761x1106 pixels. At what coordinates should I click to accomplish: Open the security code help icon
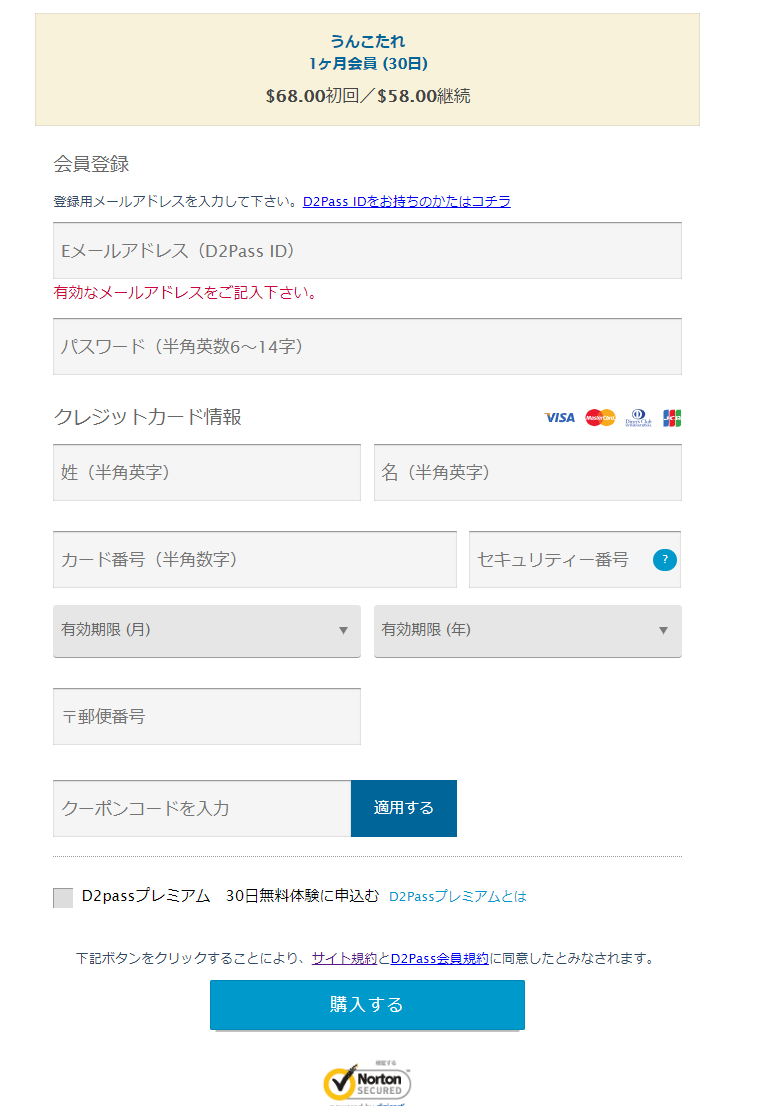tap(664, 560)
